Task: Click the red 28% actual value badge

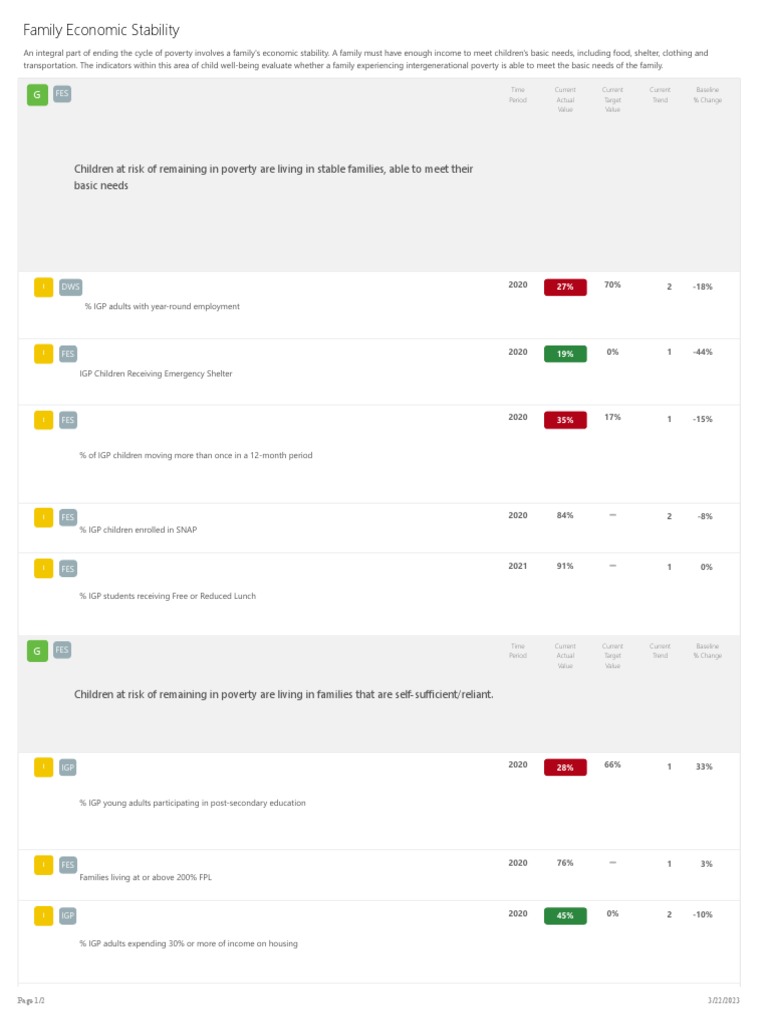Action: (x=566, y=767)
